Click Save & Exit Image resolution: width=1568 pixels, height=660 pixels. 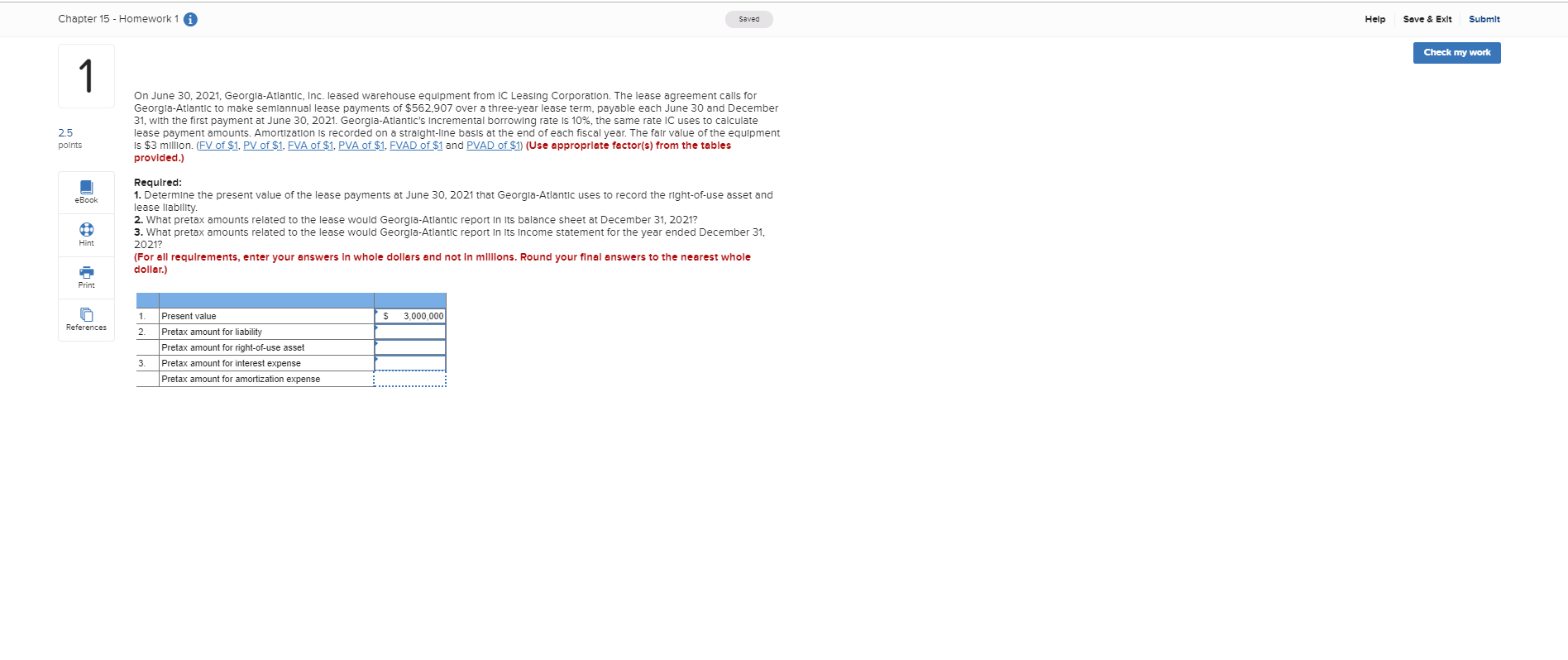[x=1427, y=19]
